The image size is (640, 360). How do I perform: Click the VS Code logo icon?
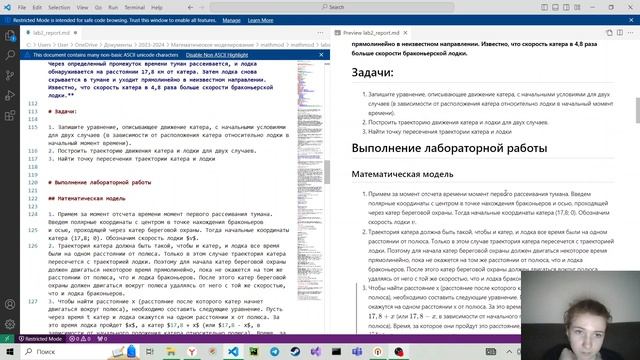[x=7, y=7]
